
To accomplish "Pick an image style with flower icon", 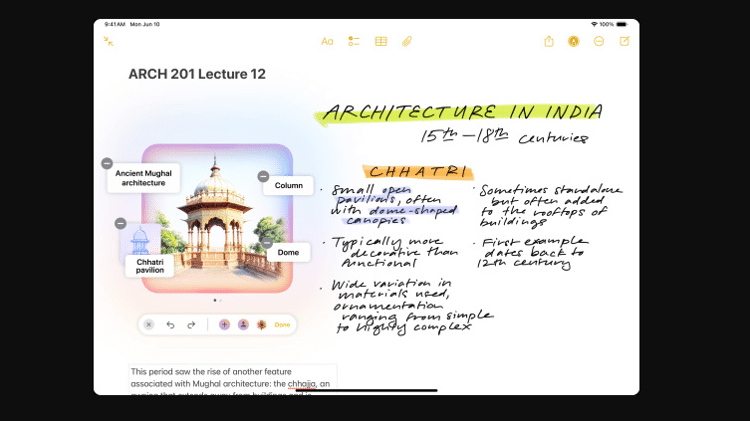I will [x=262, y=325].
